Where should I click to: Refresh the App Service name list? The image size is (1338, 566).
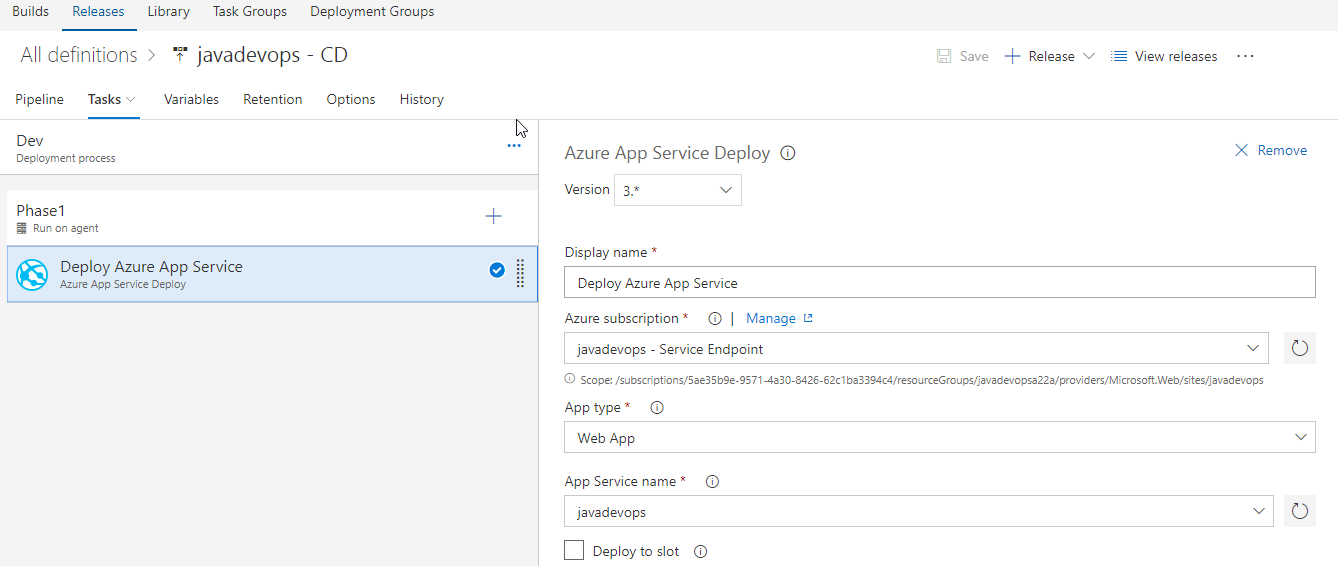click(x=1300, y=511)
